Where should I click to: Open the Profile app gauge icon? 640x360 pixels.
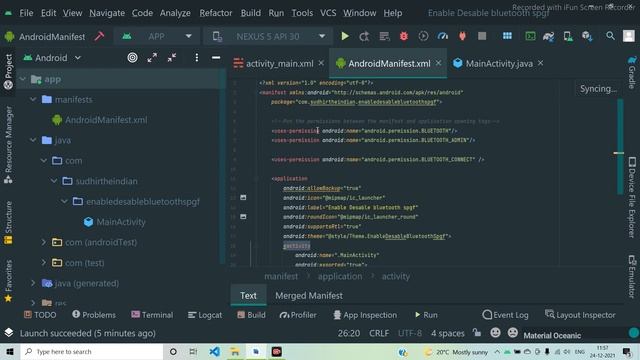(443, 36)
